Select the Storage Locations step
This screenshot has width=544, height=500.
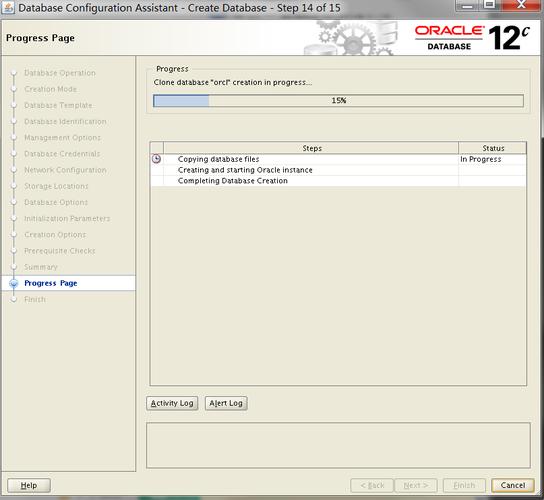tap(56, 186)
